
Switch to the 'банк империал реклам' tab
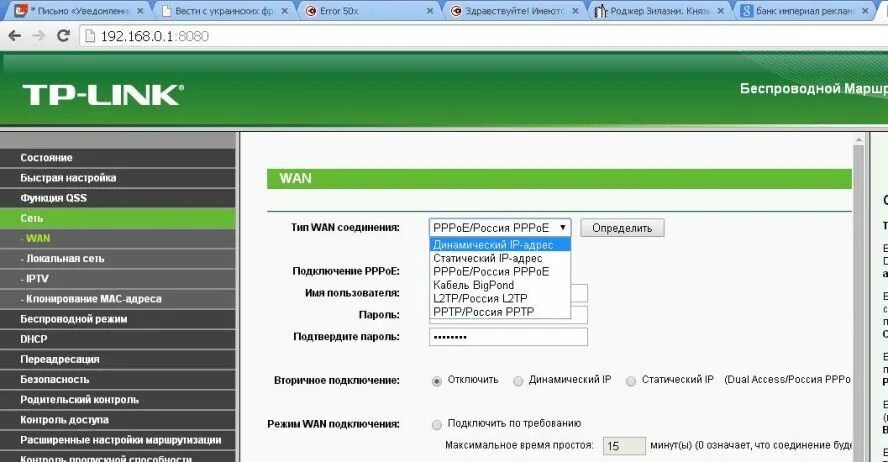pos(804,11)
